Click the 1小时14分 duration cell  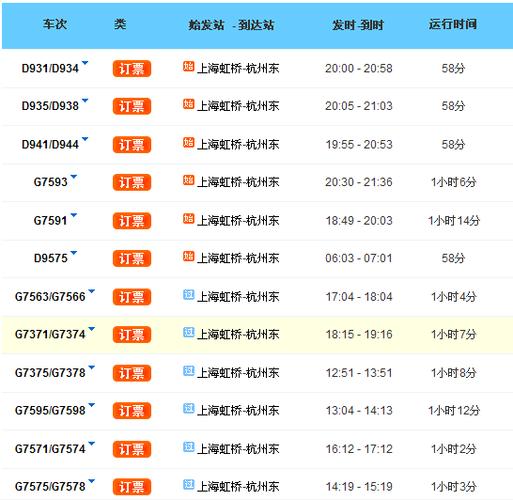(x=454, y=221)
